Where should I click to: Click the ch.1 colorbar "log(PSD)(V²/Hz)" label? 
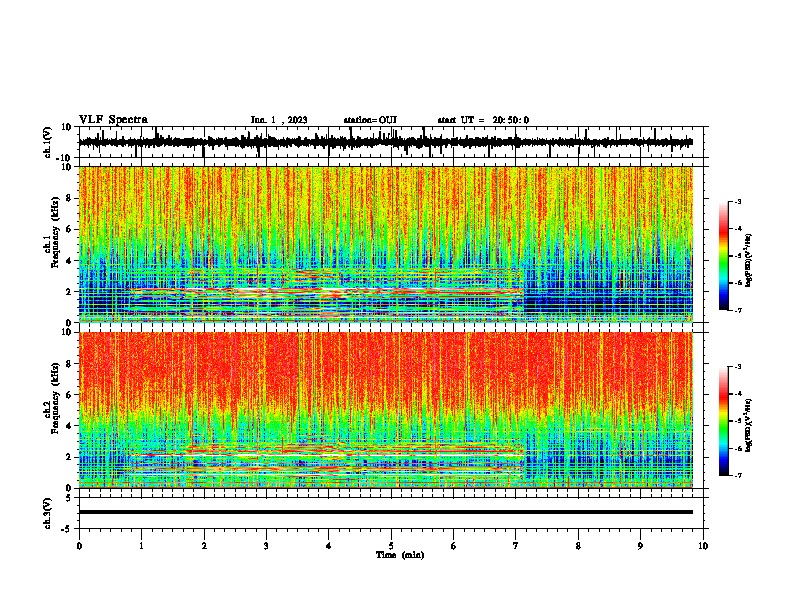coord(749,260)
